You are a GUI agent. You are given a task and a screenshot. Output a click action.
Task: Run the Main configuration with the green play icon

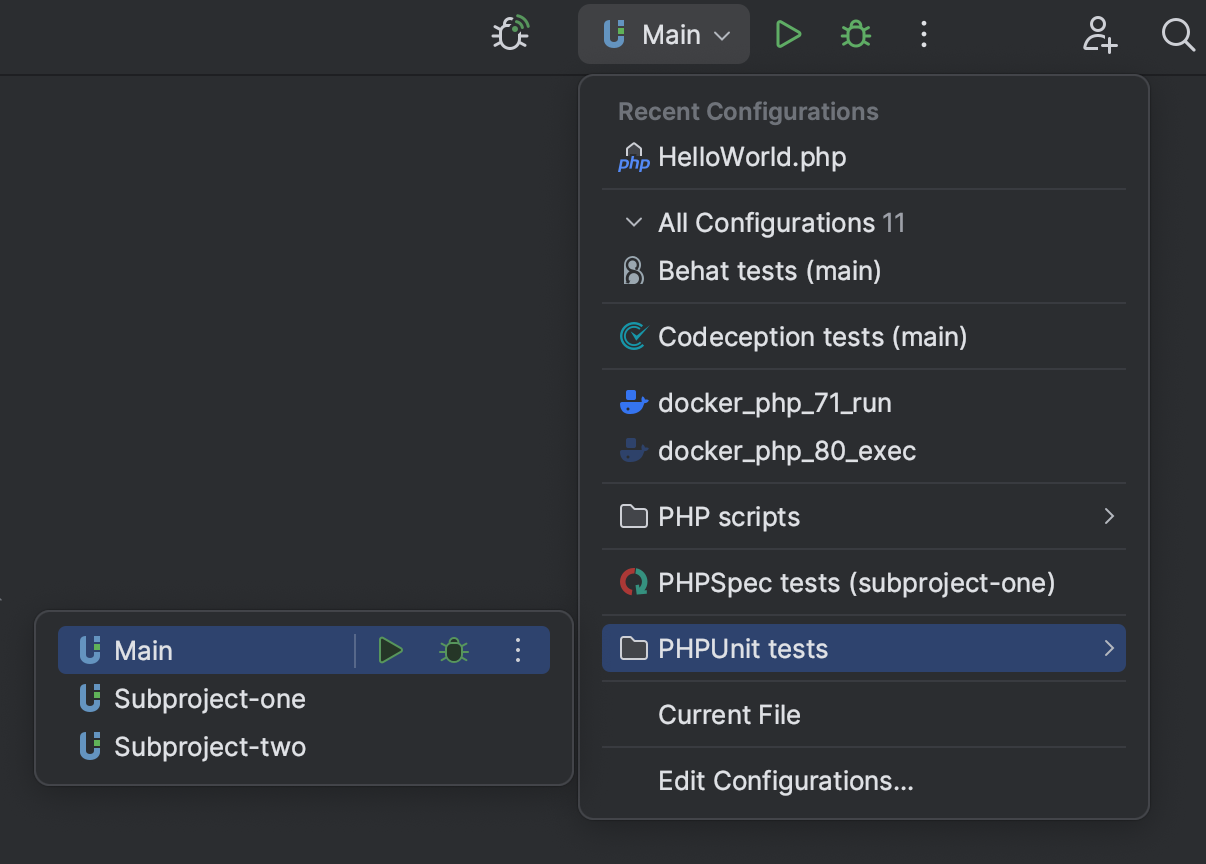pos(788,33)
